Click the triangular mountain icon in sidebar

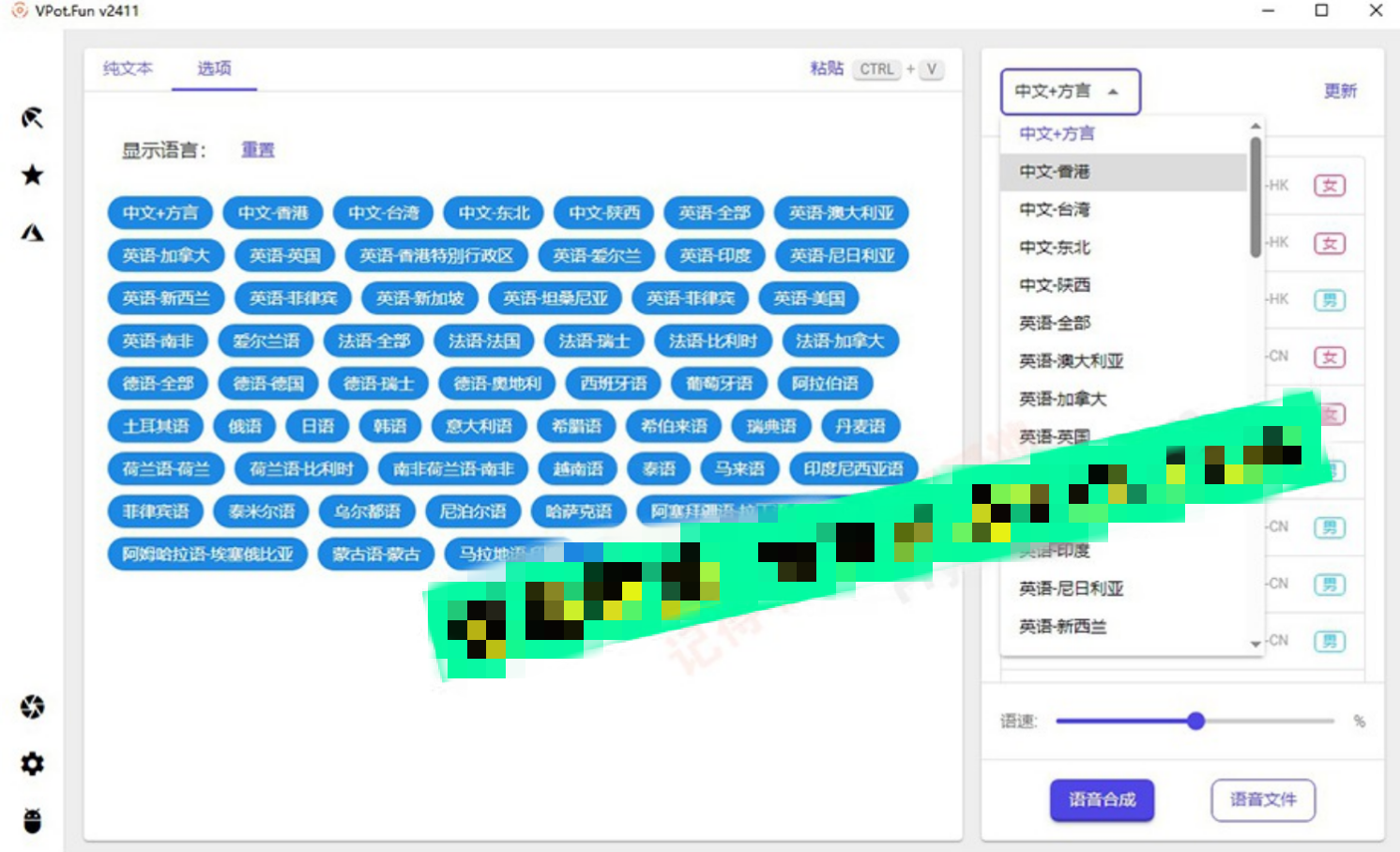point(33,232)
